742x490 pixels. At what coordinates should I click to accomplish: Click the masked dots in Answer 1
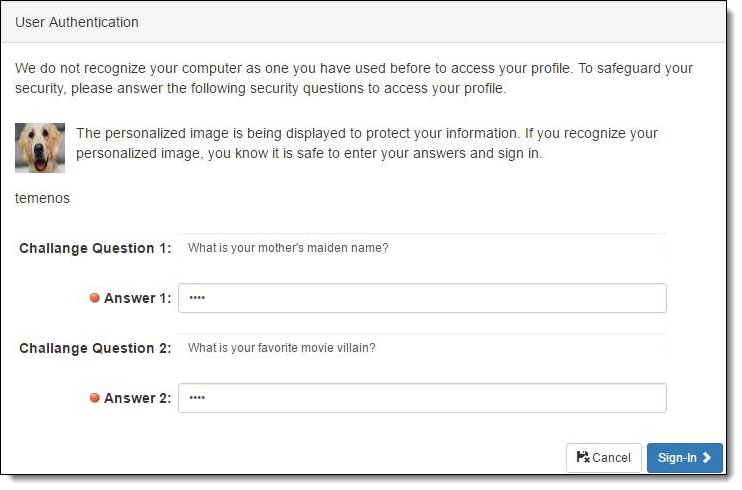pyautogui.click(x=197, y=298)
